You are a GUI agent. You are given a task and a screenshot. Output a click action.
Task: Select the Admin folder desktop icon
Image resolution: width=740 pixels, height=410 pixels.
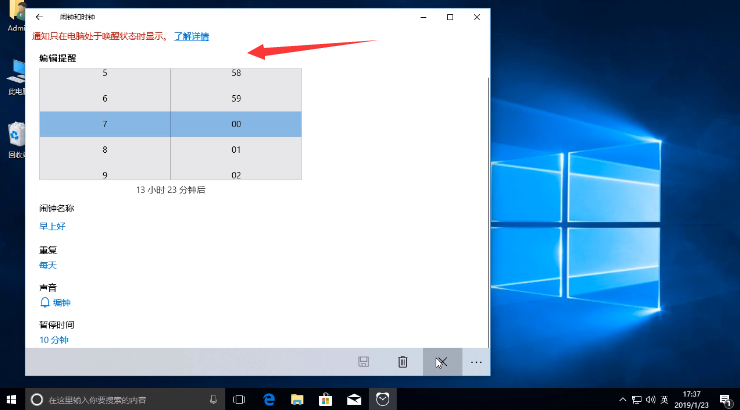[16, 17]
